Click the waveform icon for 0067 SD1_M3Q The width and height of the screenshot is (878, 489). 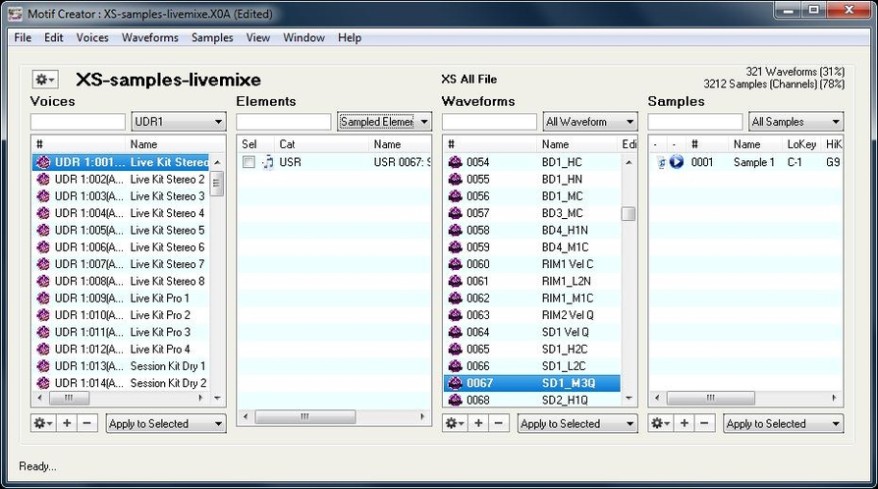point(455,383)
